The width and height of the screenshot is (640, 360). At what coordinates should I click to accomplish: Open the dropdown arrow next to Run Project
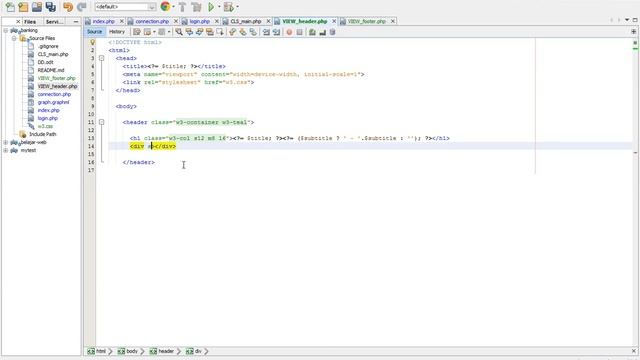(x=219, y=7)
